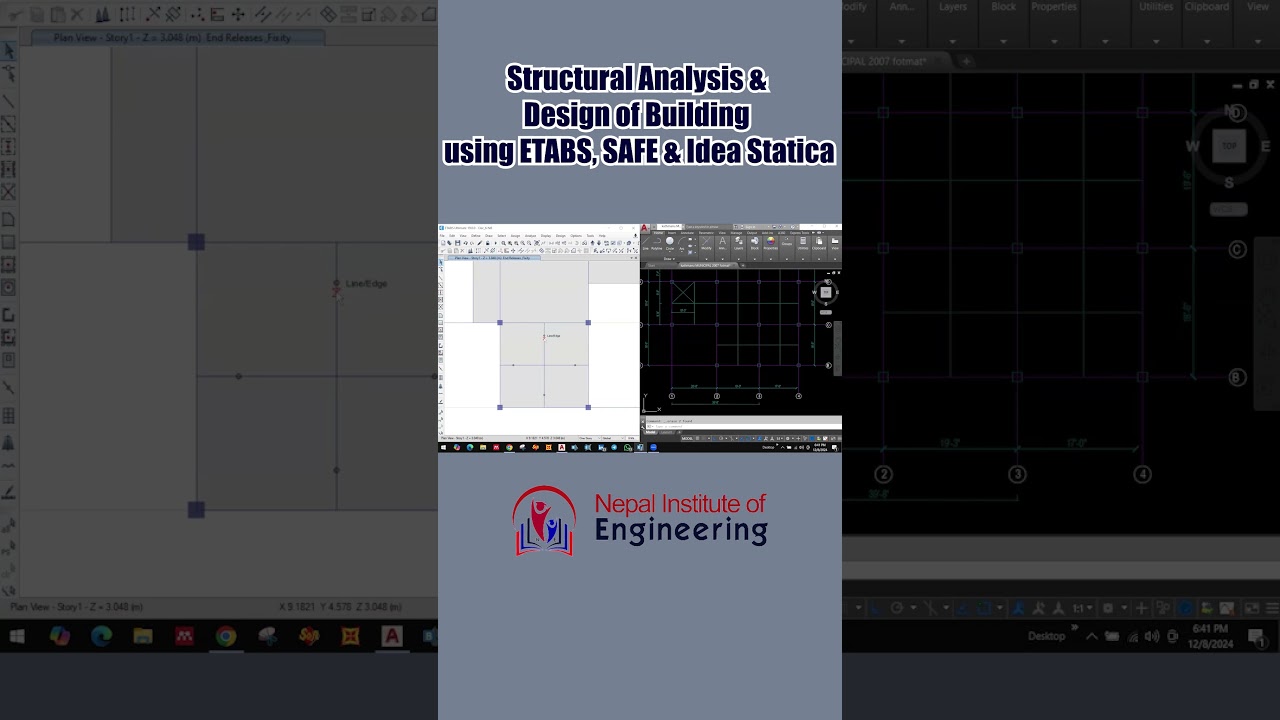1280x720 pixels.
Task: Open Windows Start menu
Action: coord(17,636)
